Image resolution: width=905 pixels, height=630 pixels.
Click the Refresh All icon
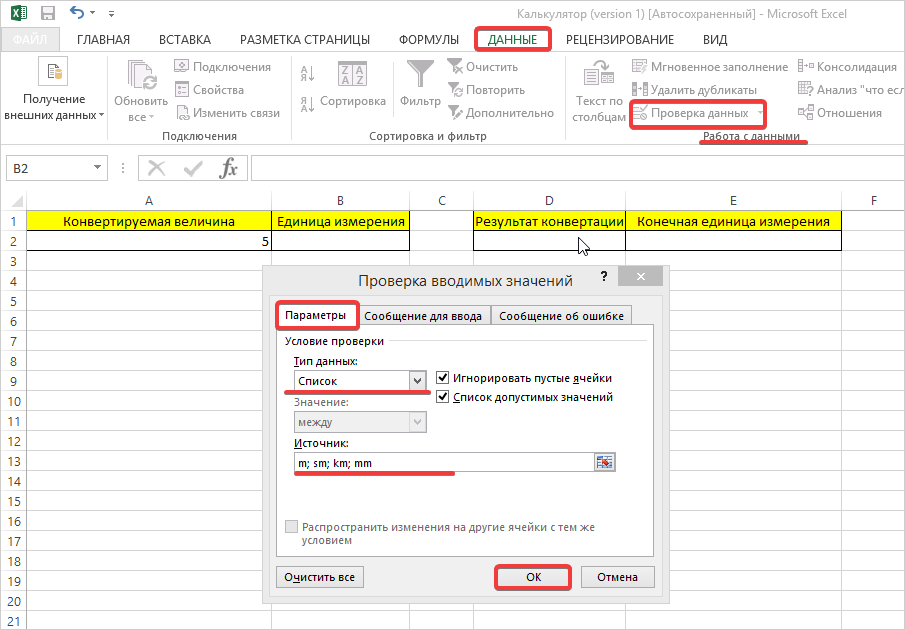[140, 75]
